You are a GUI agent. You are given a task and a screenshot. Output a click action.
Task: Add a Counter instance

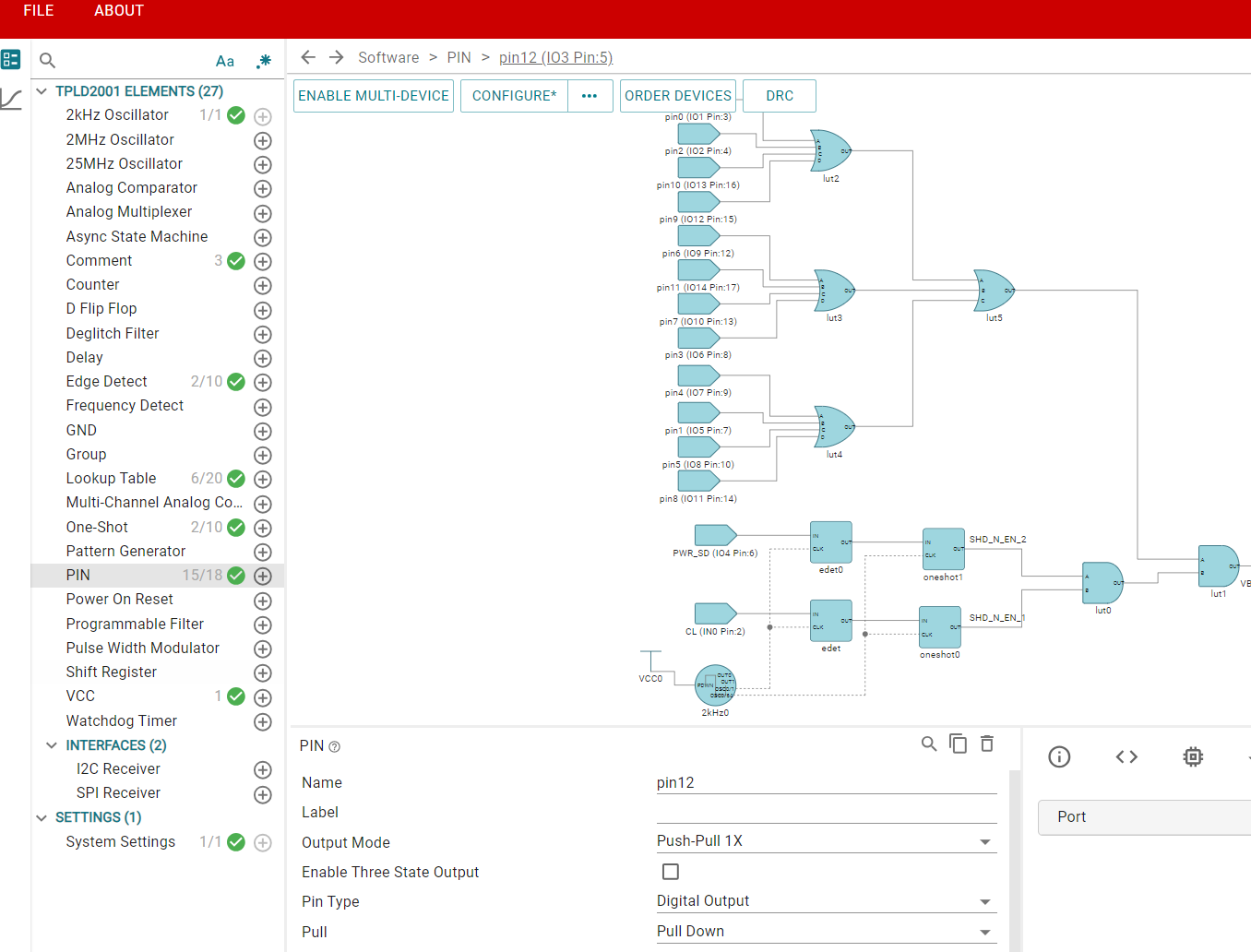[x=263, y=285]
